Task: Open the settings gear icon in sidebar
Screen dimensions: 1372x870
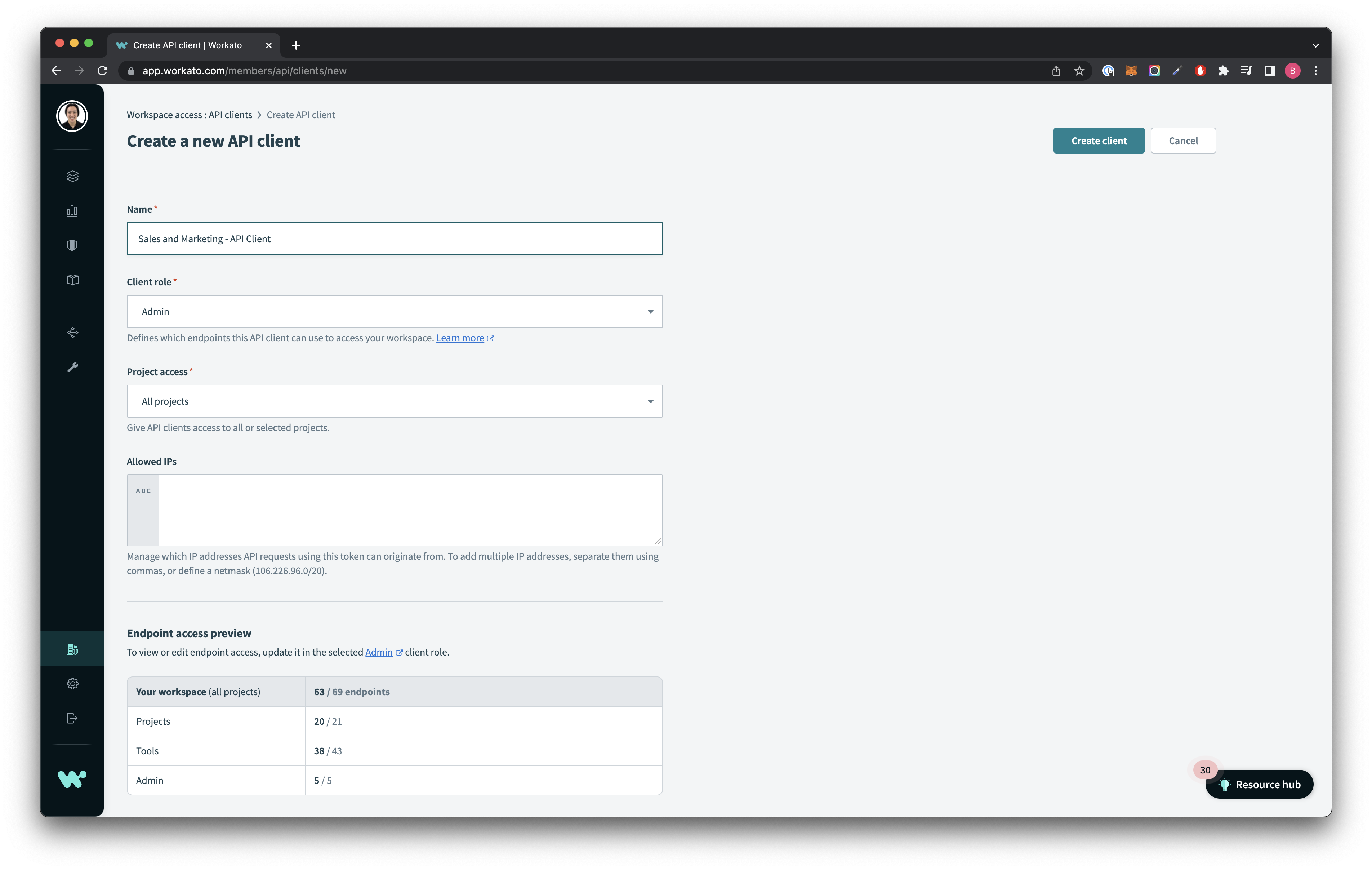Action: (x=72, y=684)
